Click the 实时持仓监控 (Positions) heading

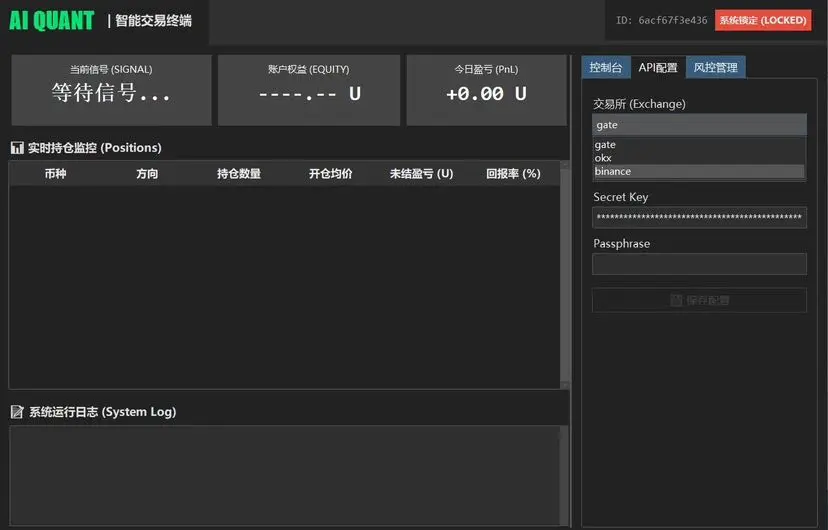[95, 147]
